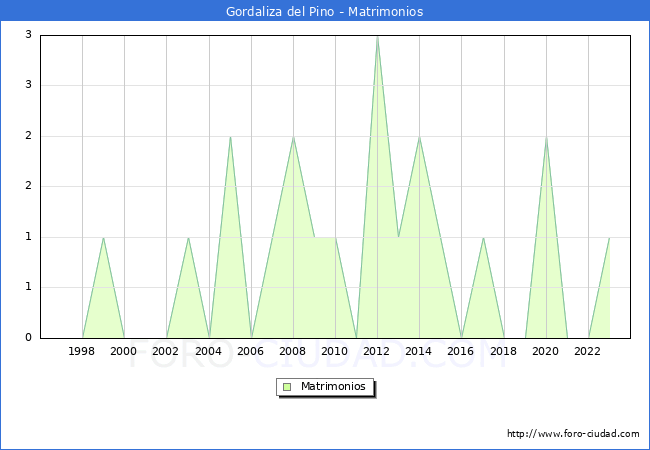The width and height of the screenshot is (650, 450).
Task: Select the 2005 peak on the chart
Action: tap(230, 137)
